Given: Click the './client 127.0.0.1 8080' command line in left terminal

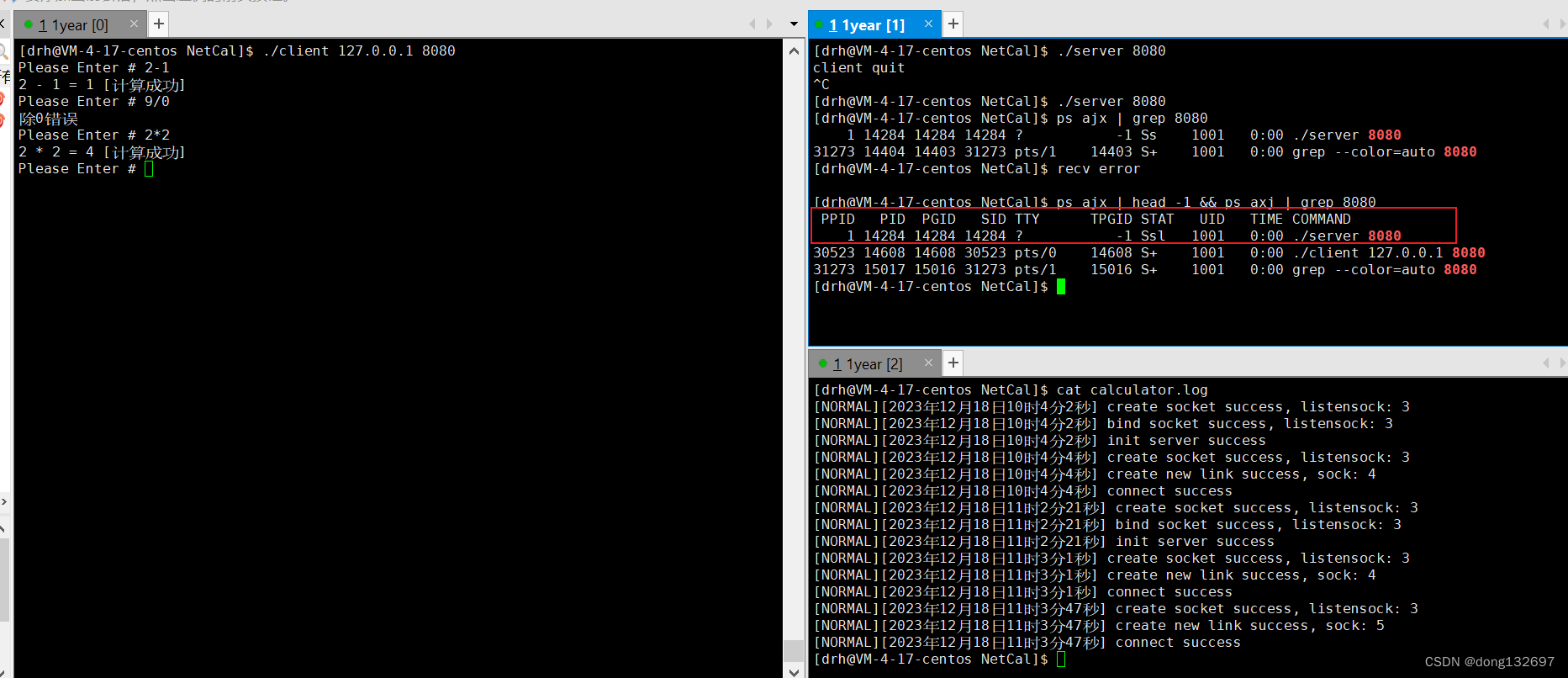Looking at the screenshot, I should pyautogui.click(x=237, y=51).
